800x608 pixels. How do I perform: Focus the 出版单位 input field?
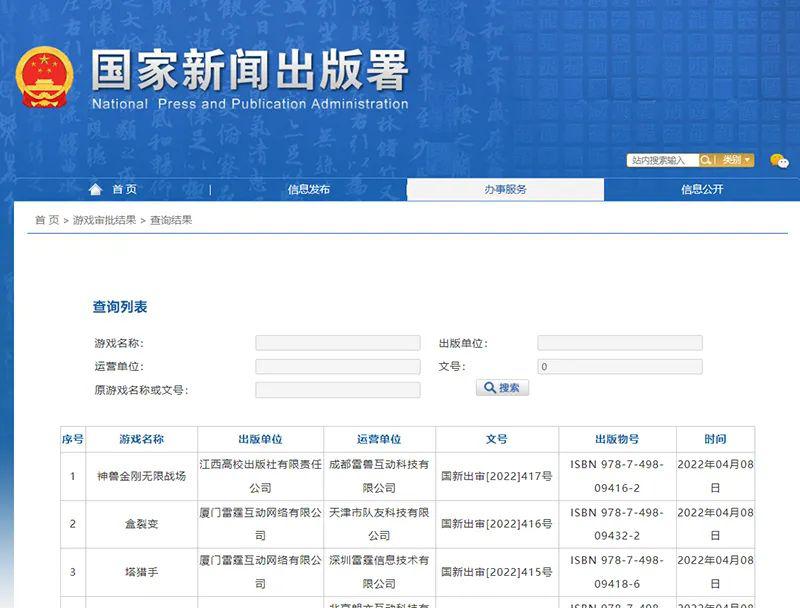pos(620,343)
